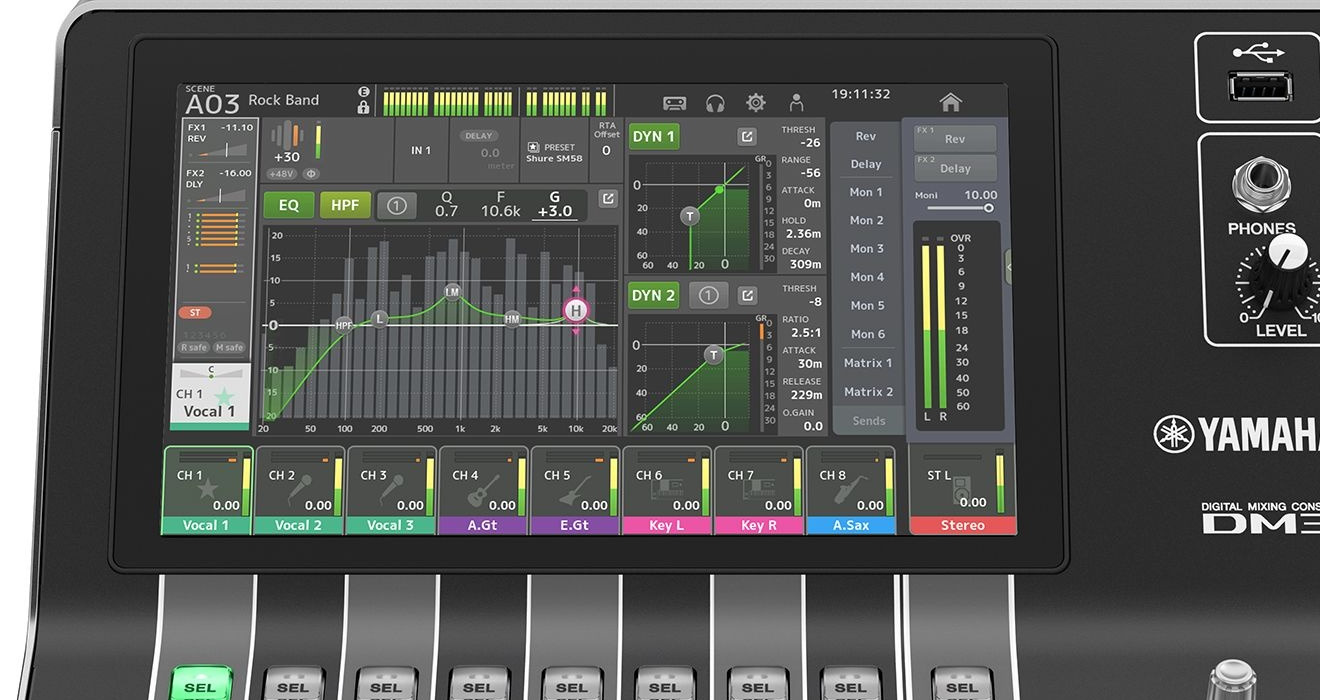This screenshot has width=1320, height=700.
Task: Toggle the phase Φ button
Action: click(x=310, y=173)
